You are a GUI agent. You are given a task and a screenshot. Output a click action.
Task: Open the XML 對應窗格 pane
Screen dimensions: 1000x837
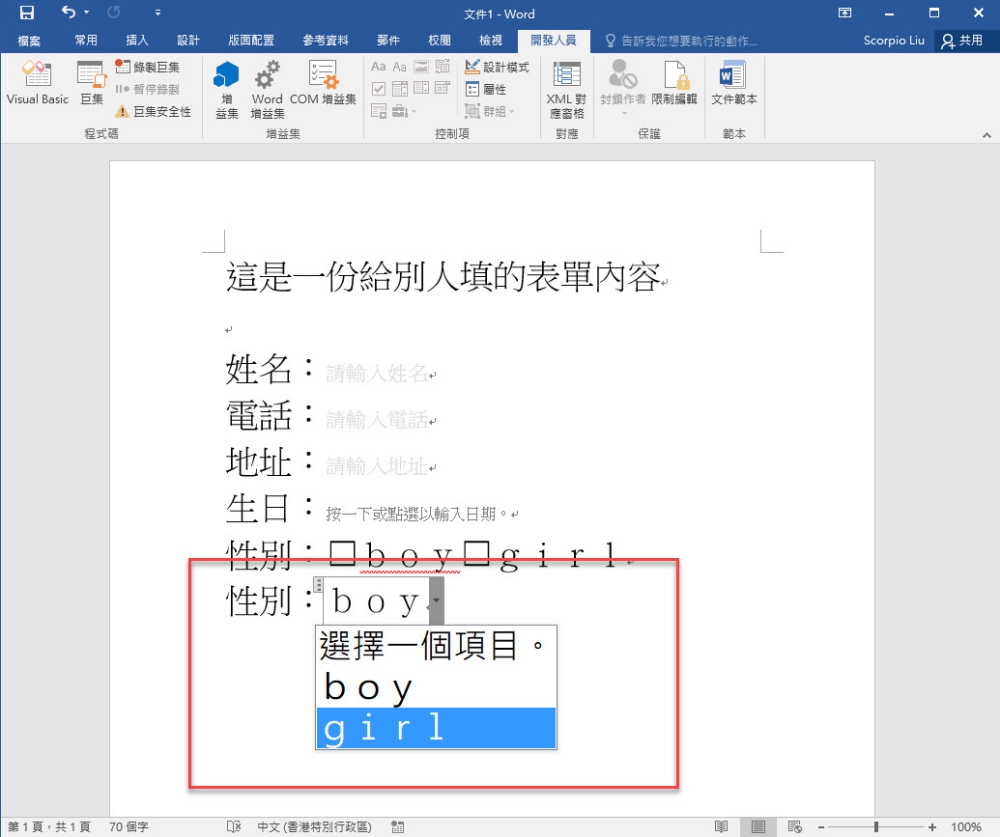point(566,88)
